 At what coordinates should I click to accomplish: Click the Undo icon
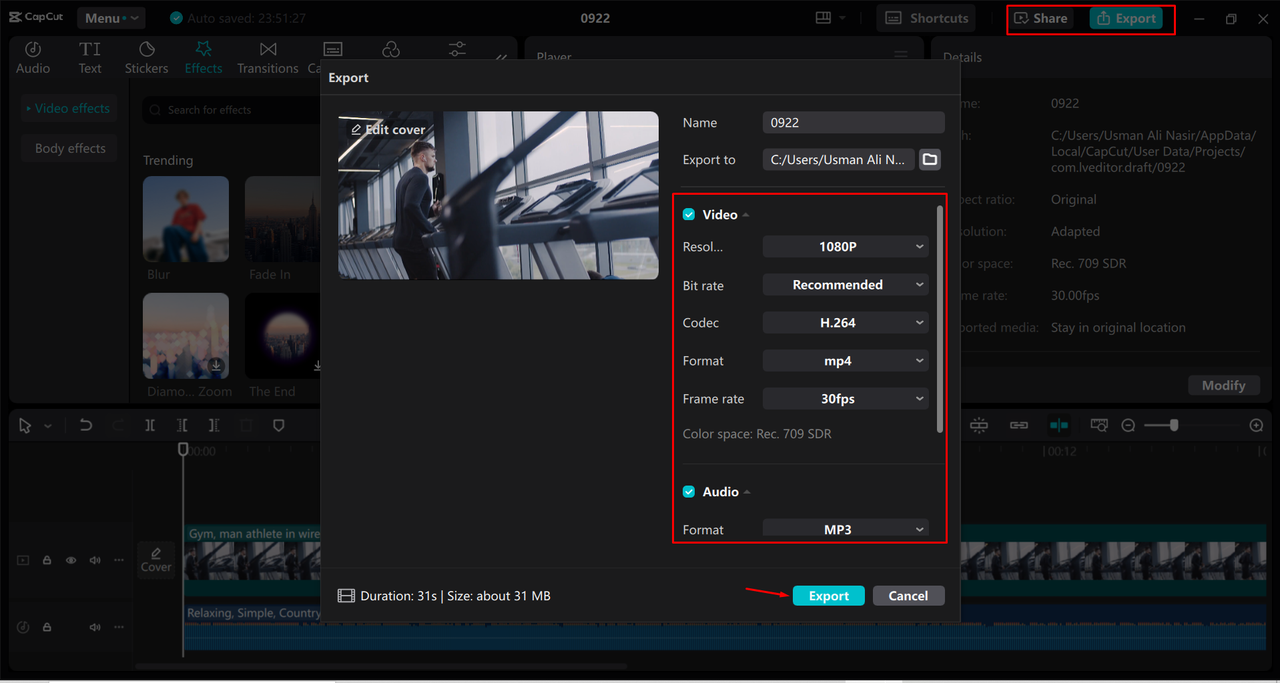pos(86,425)
